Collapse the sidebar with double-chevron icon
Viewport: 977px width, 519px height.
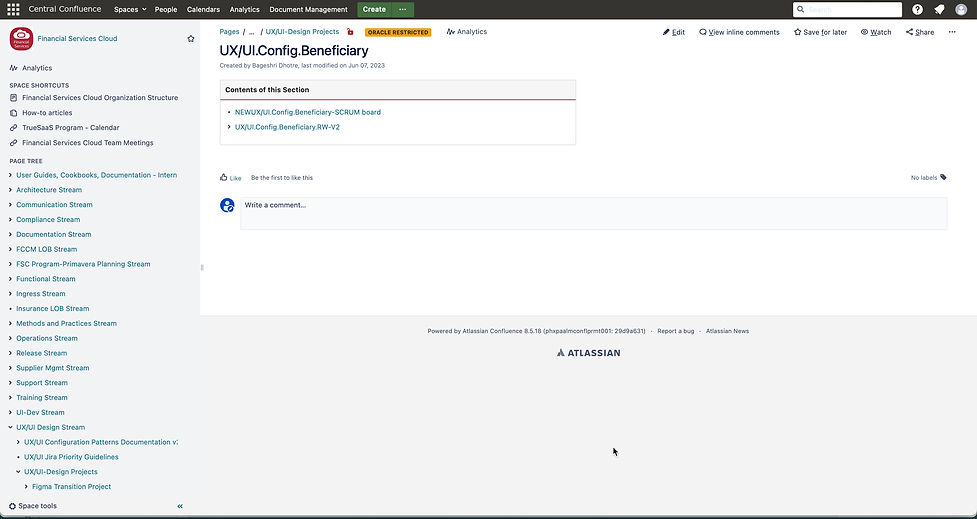(x=180, y=506)
